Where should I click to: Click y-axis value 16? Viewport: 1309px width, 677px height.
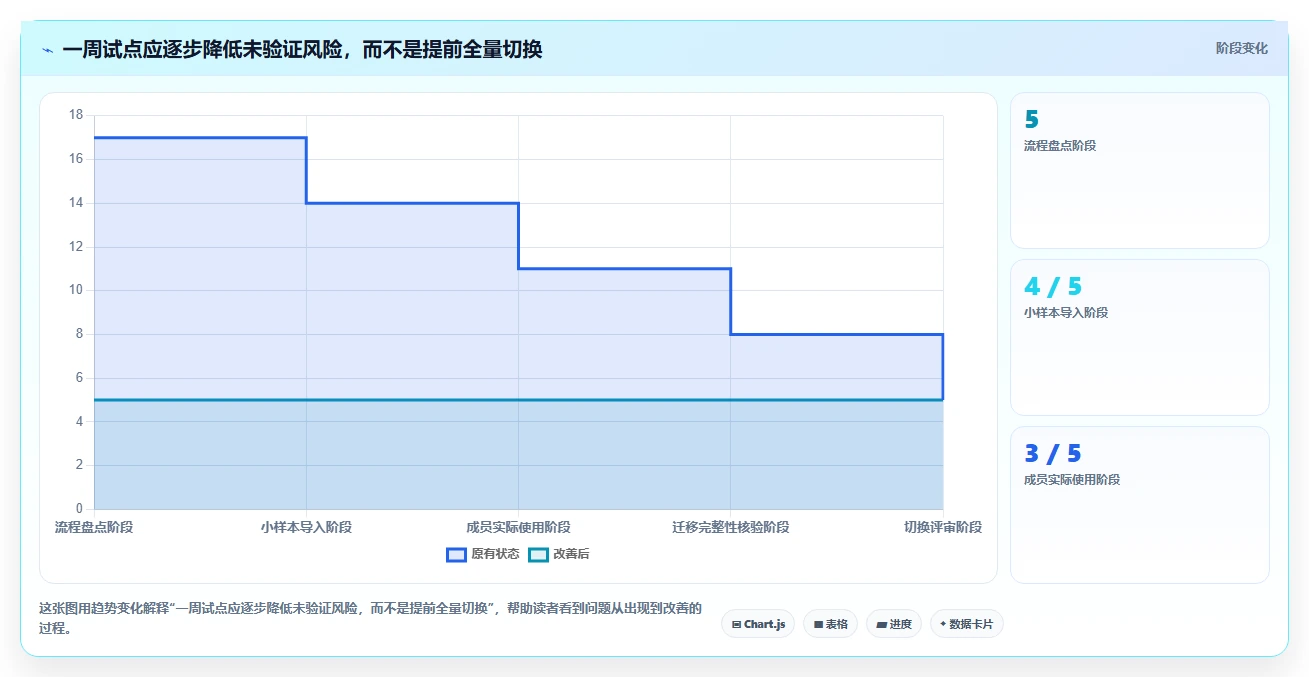pyautogui.click(x=76, y=159)
